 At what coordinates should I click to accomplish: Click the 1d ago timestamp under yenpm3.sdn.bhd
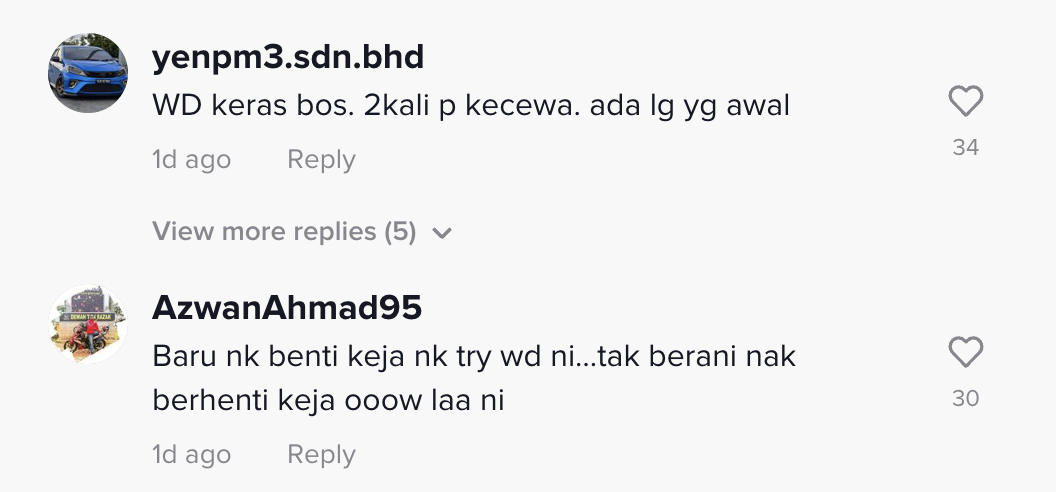point(191,160)
